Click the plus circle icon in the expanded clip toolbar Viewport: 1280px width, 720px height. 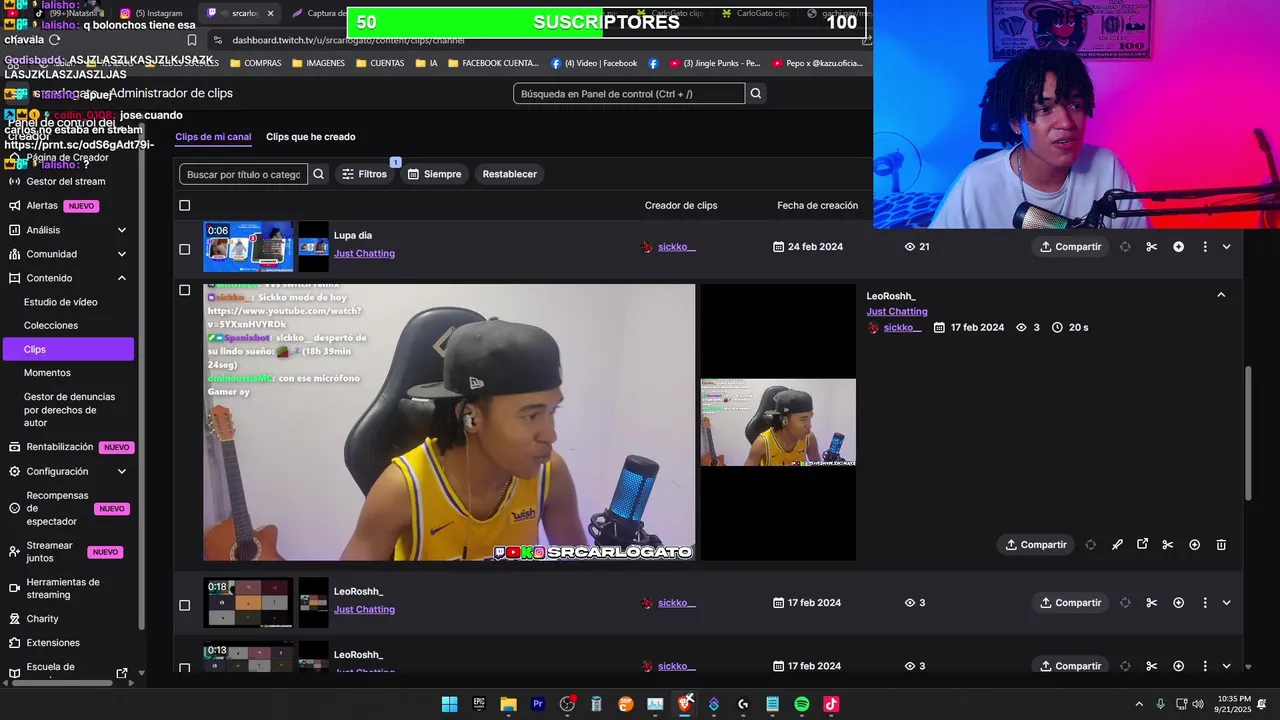click(1194, 545)
